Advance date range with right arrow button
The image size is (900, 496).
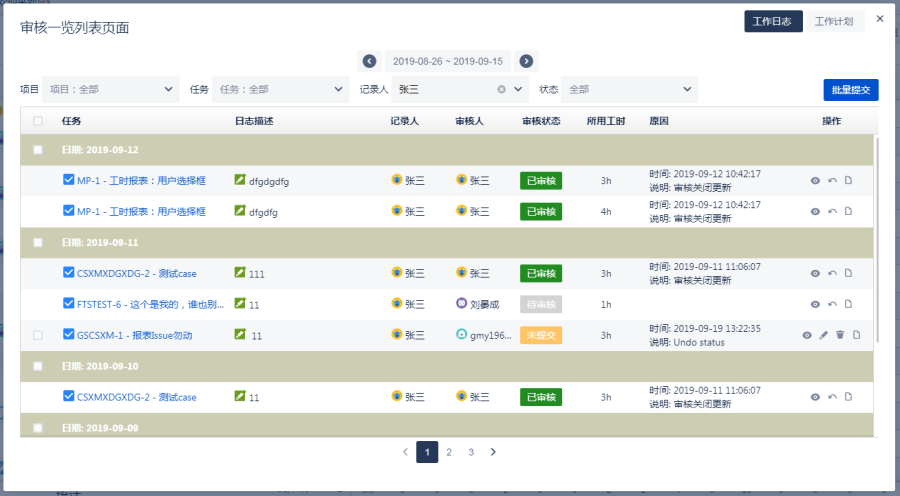click(526, 61)
